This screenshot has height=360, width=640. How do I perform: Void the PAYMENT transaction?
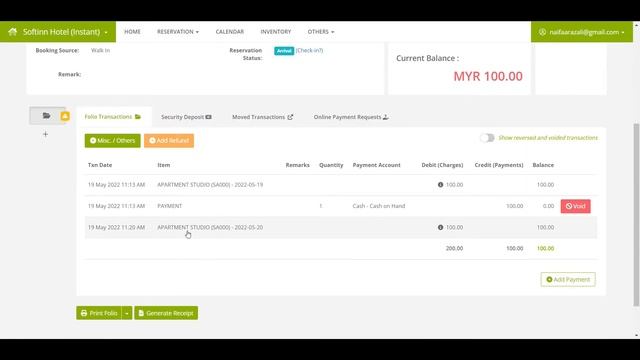pyautogui.click(x=576, y=206)
